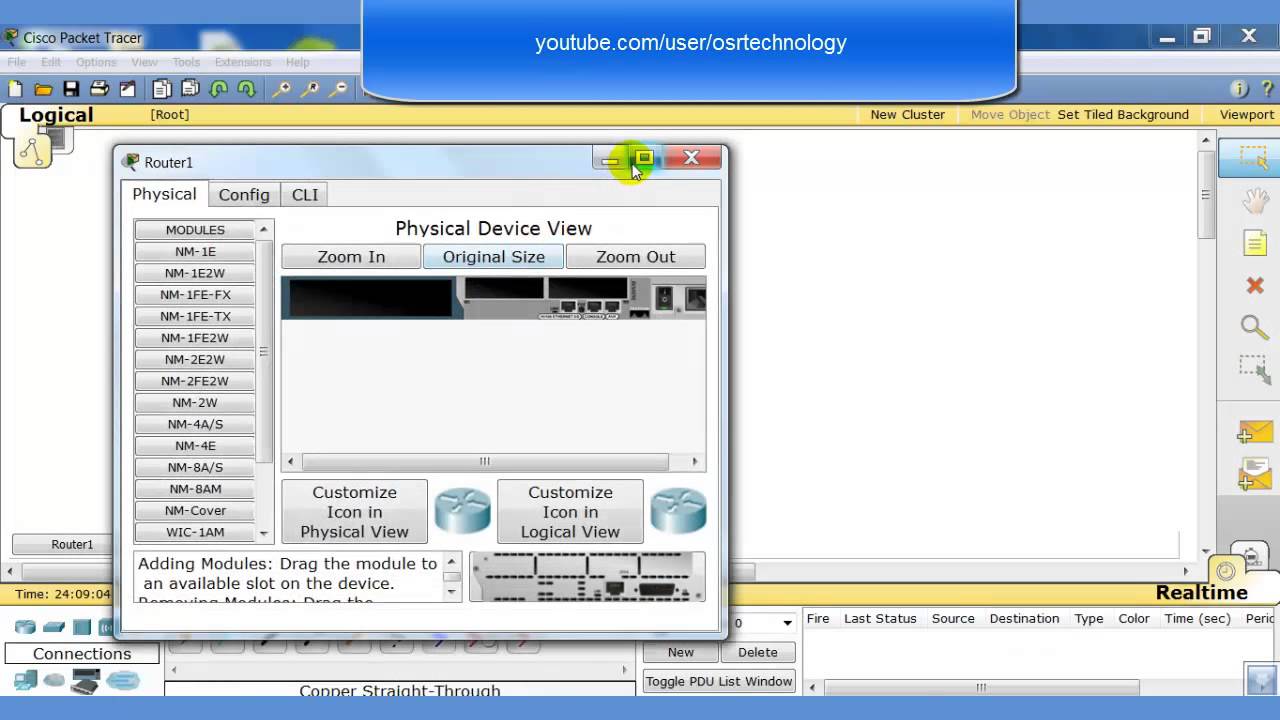Choose the Move Layout hand tool
Screen dimensions: 1280x720
pyautogui.click(x=1255, y=200)
